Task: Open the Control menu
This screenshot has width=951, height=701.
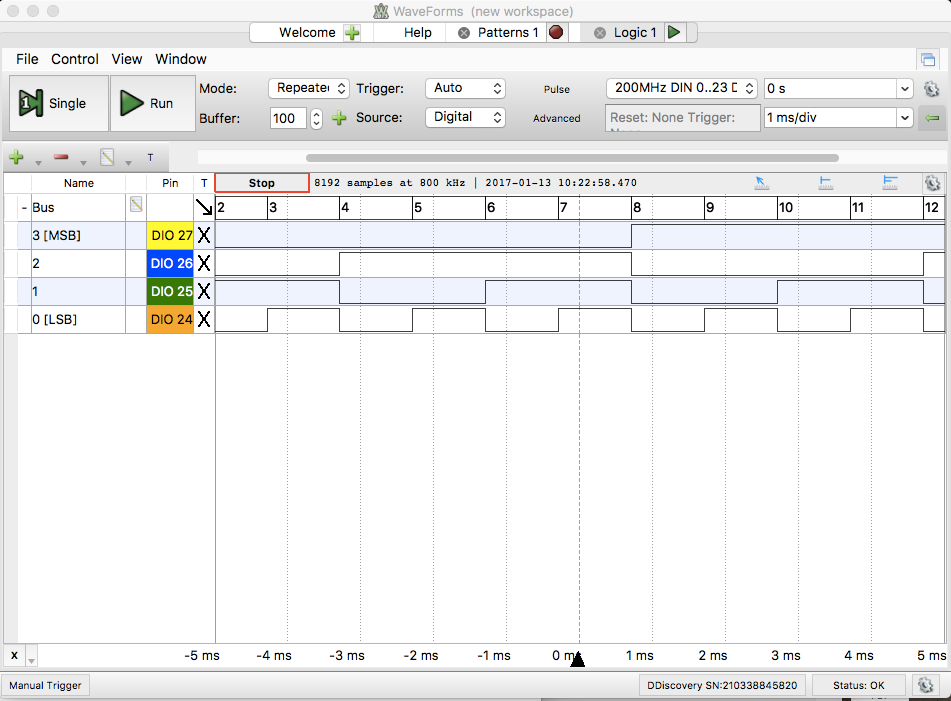Action: pos(75,59)
